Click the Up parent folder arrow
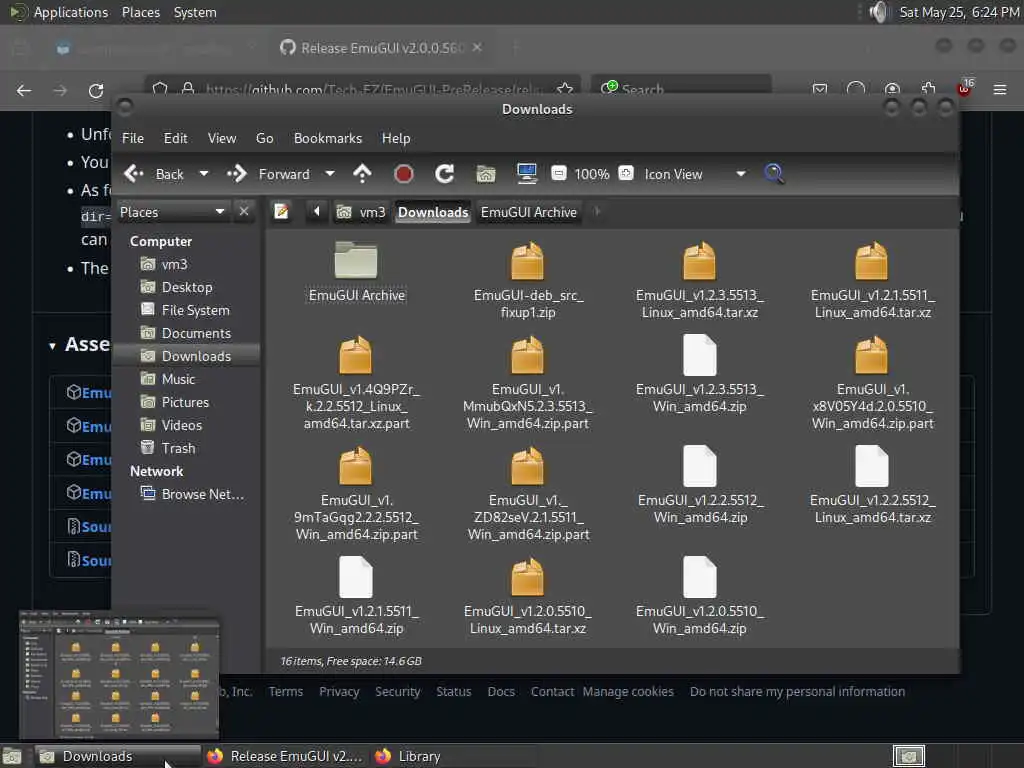 coord(362,174)
